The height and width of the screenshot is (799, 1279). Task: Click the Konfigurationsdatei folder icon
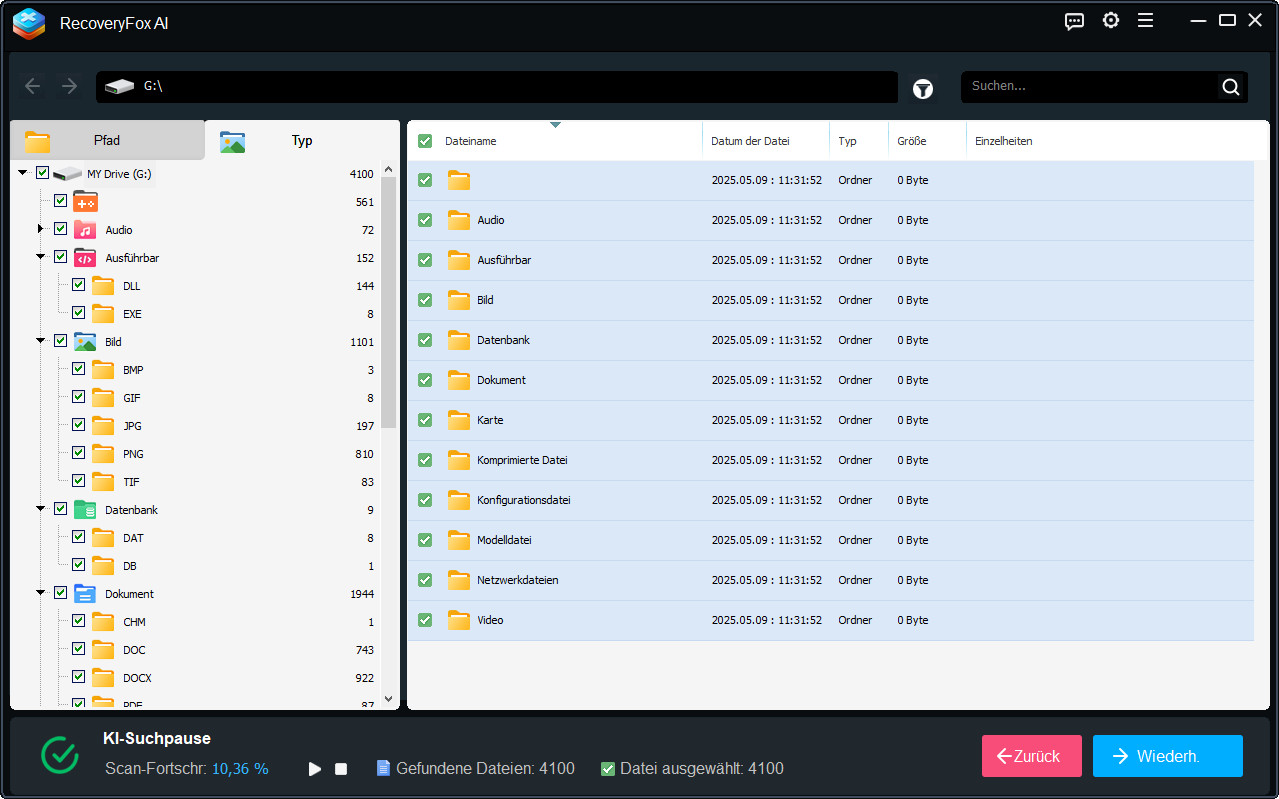(x=459, y=500)
